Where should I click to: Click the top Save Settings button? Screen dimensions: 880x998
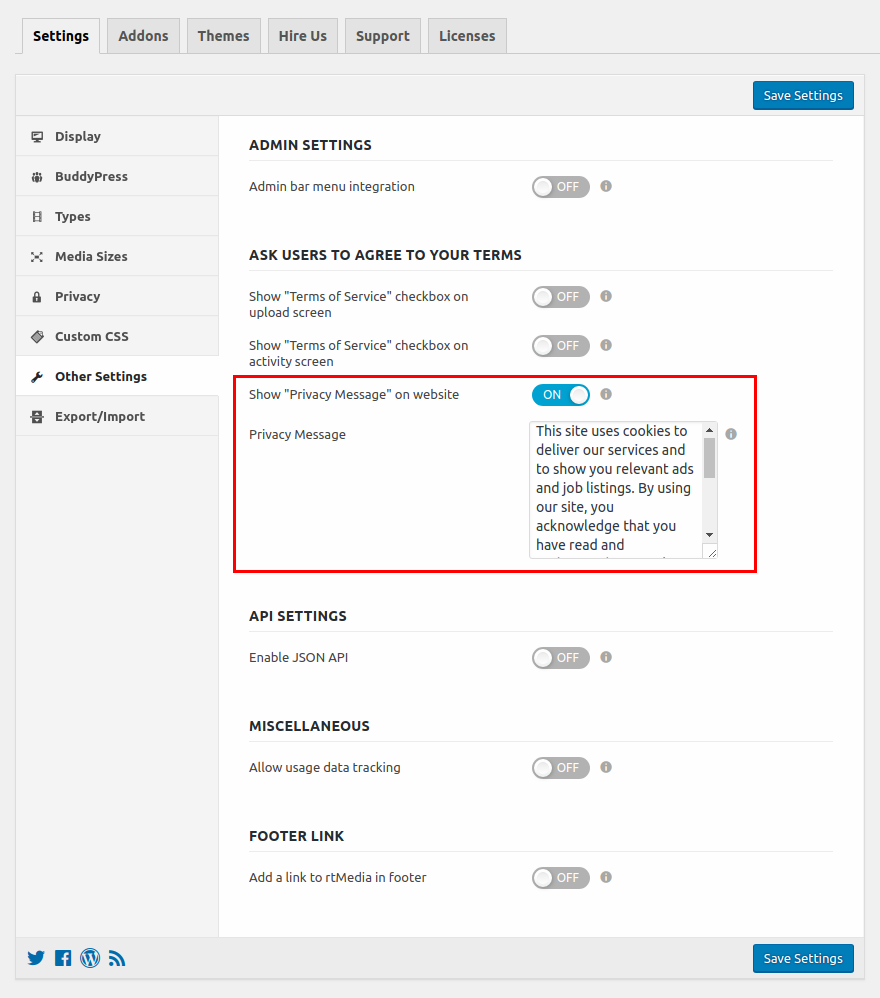click(803, 95)
